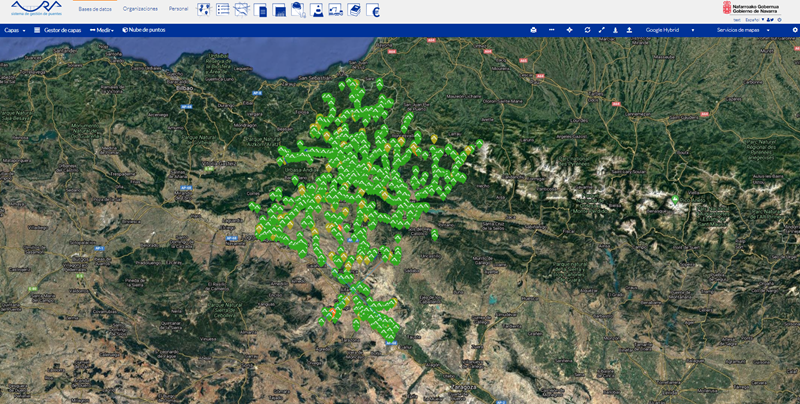Open the map markers module icon
The image size is (800, 404).
pyautogui.click(x=204, y=10)
